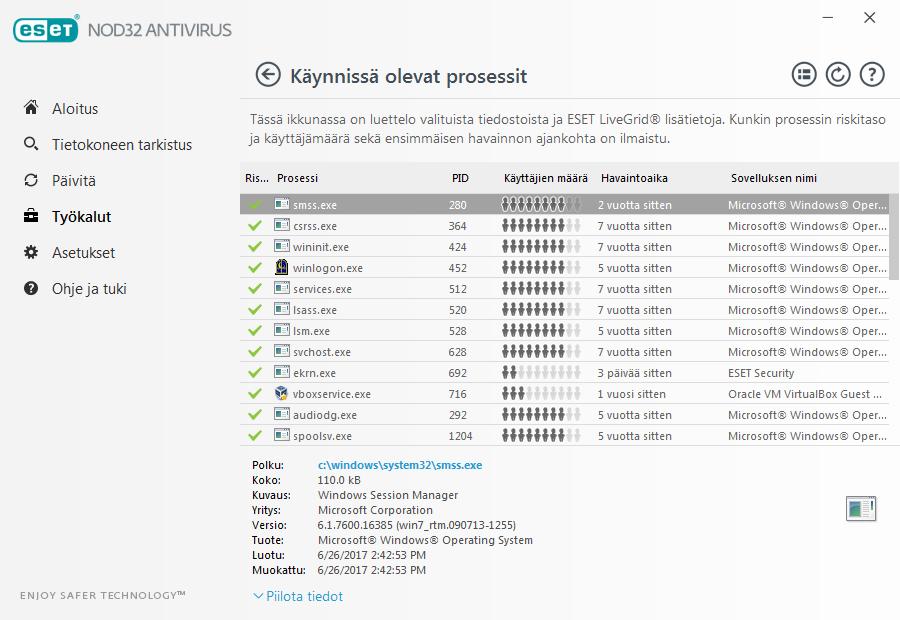Sort by the Prosessi column header
900x620 pixels.
297,178
